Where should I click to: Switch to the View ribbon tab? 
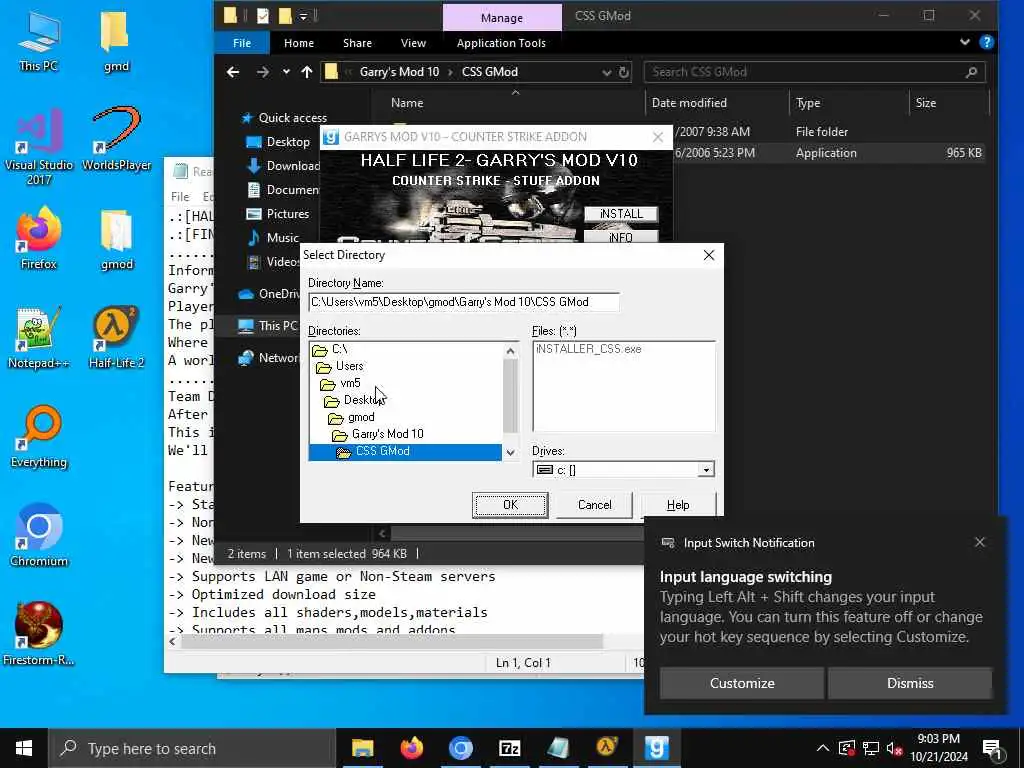point(413,43)
